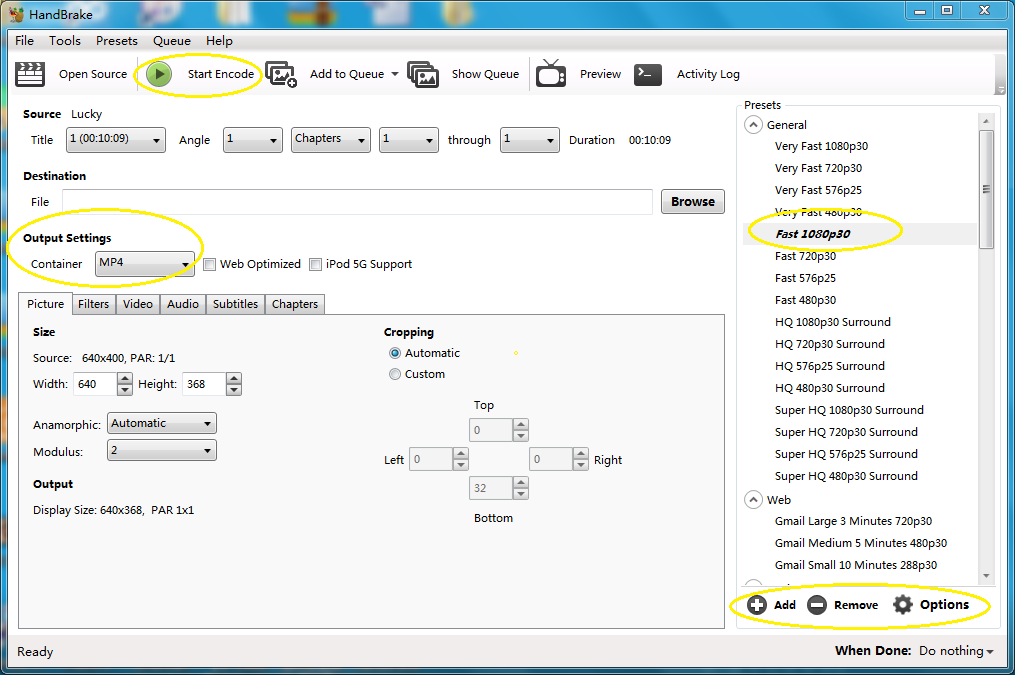Open the Help menu
Image resolution: width=1015 pixels, height=675 pixels.
coord(219,40)
